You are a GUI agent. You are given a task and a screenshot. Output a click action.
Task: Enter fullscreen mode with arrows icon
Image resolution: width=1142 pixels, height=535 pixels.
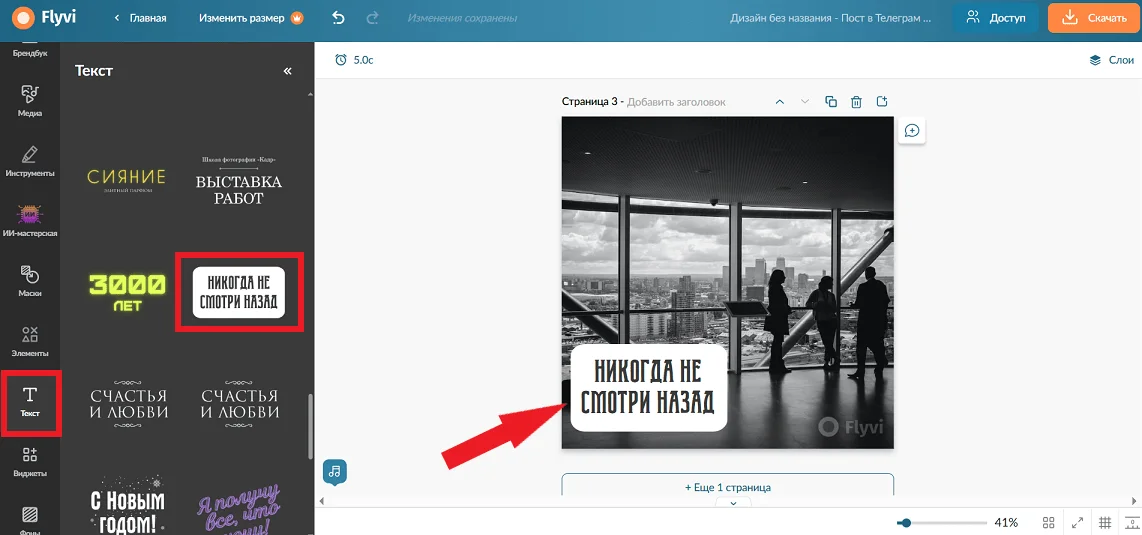(x=1077, y=522)
